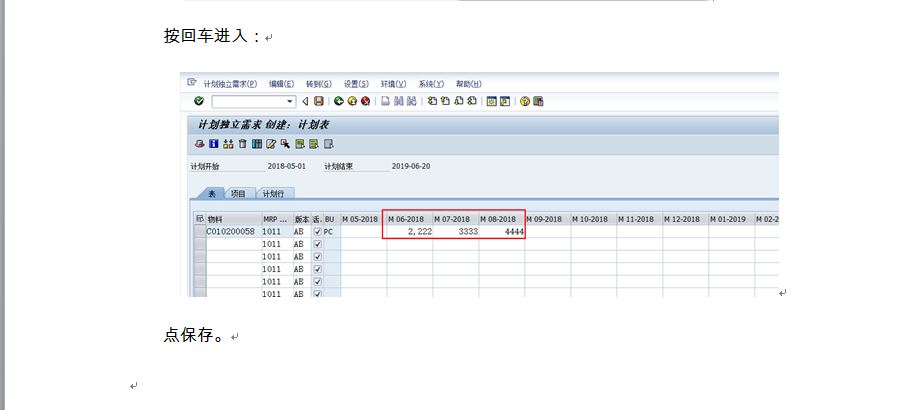Screen dimensions: 918x410
Task: Open the 编辑(E) menu
Action: pyautogui.click(x=282, y=84)
